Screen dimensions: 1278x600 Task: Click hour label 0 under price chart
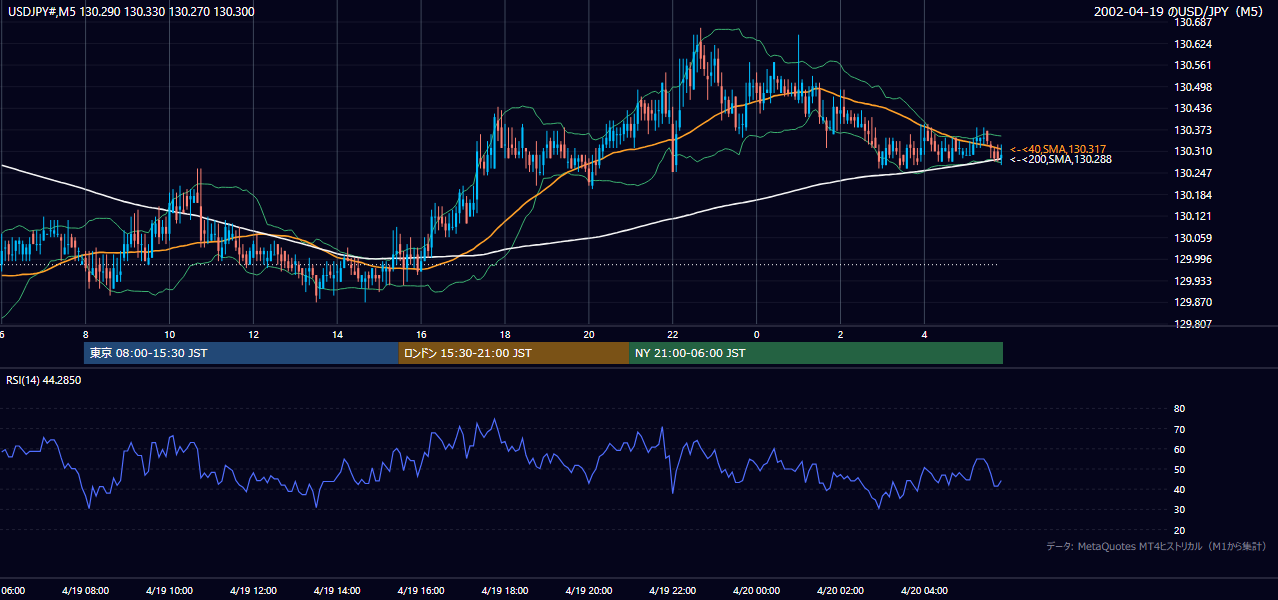point(757,334)
